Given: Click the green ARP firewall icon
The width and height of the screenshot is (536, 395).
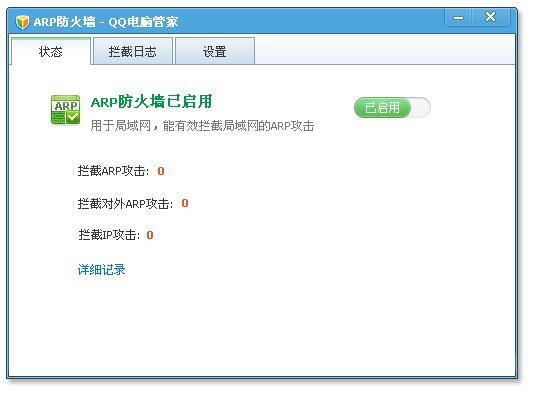Looking at the screenshot, I should click(65, 110).
